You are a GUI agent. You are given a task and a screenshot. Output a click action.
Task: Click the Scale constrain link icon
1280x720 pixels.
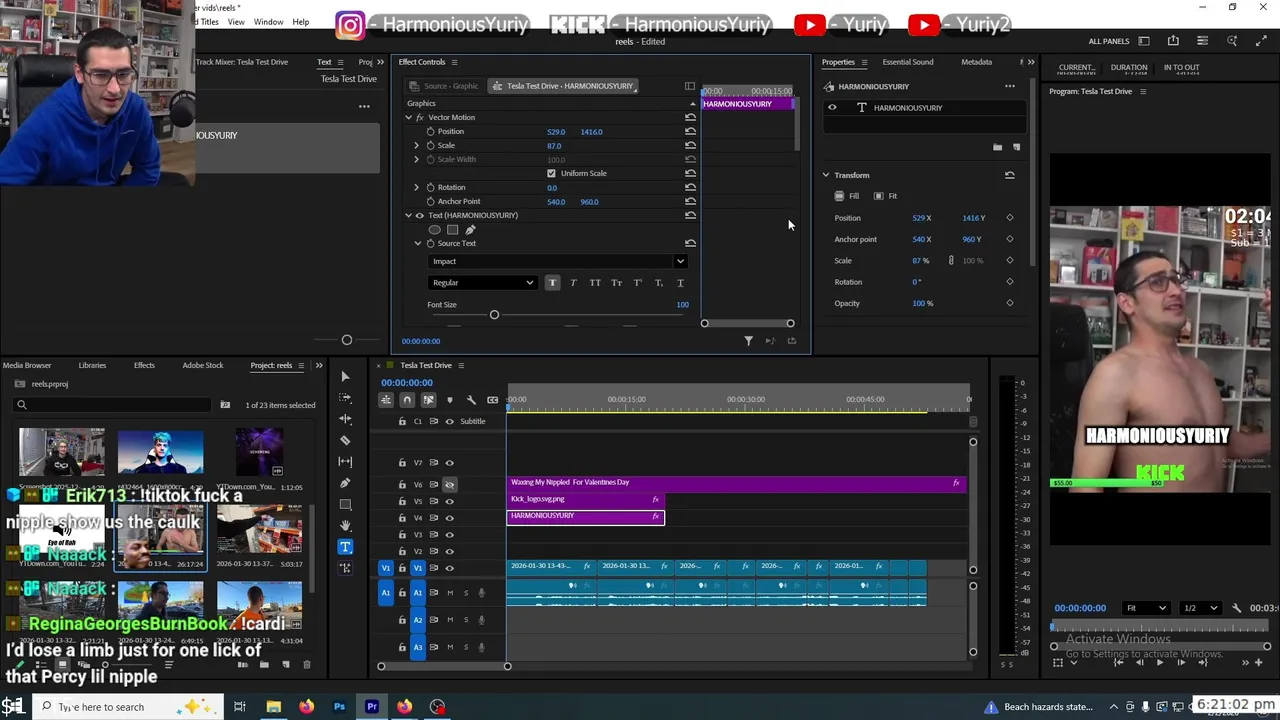[x=951, y=261]
